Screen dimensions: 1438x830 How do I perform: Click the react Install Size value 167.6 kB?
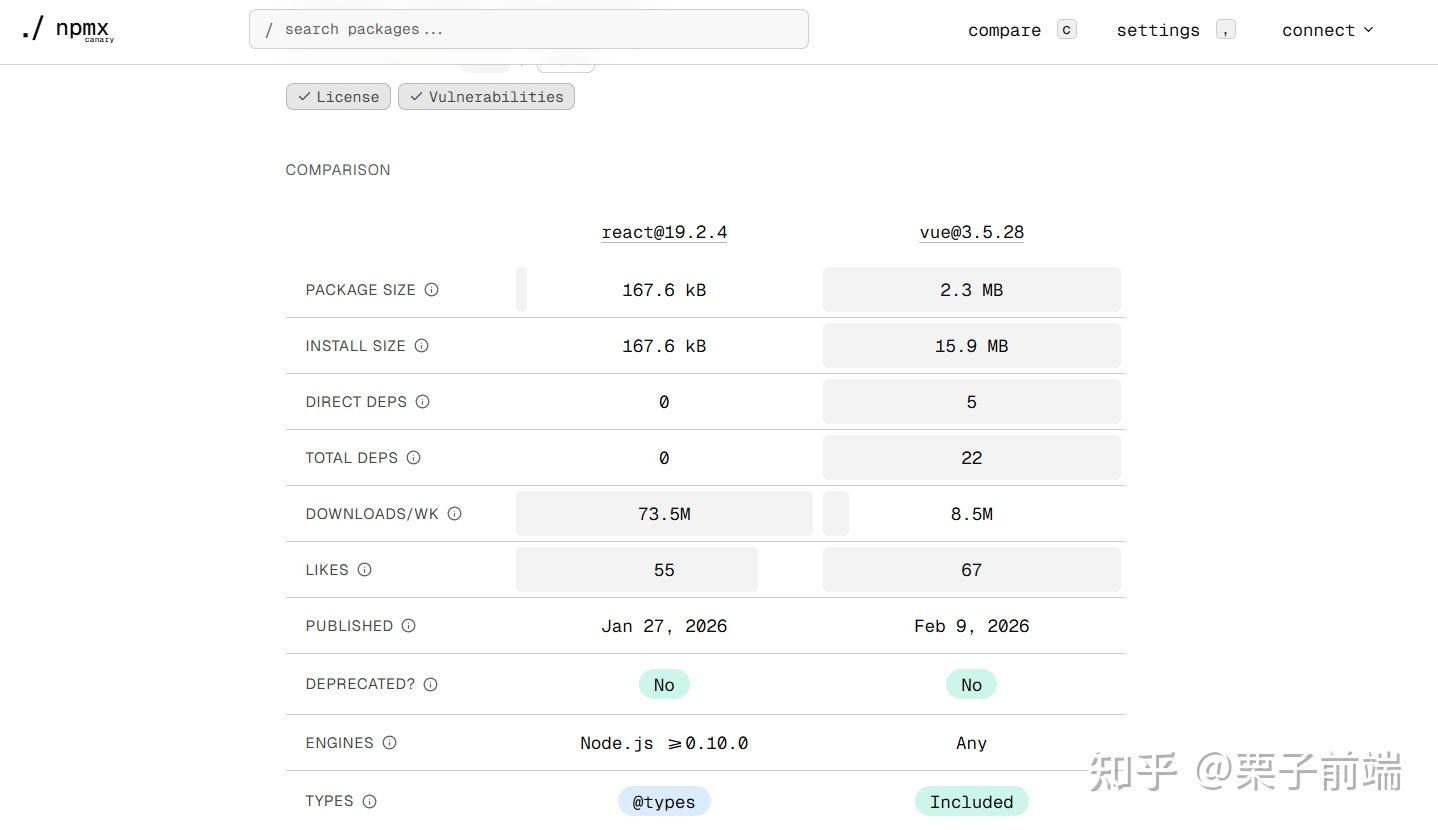(x=664, y=346)
